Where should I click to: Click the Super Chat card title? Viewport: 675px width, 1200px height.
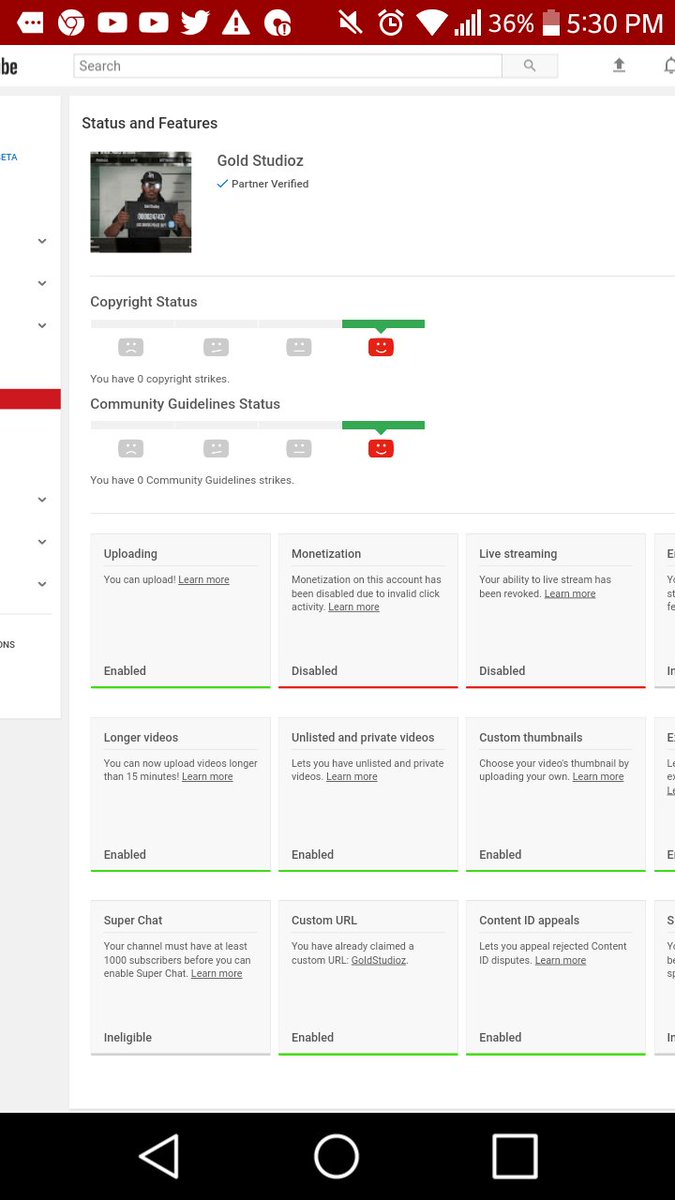[x=133, y=921]
